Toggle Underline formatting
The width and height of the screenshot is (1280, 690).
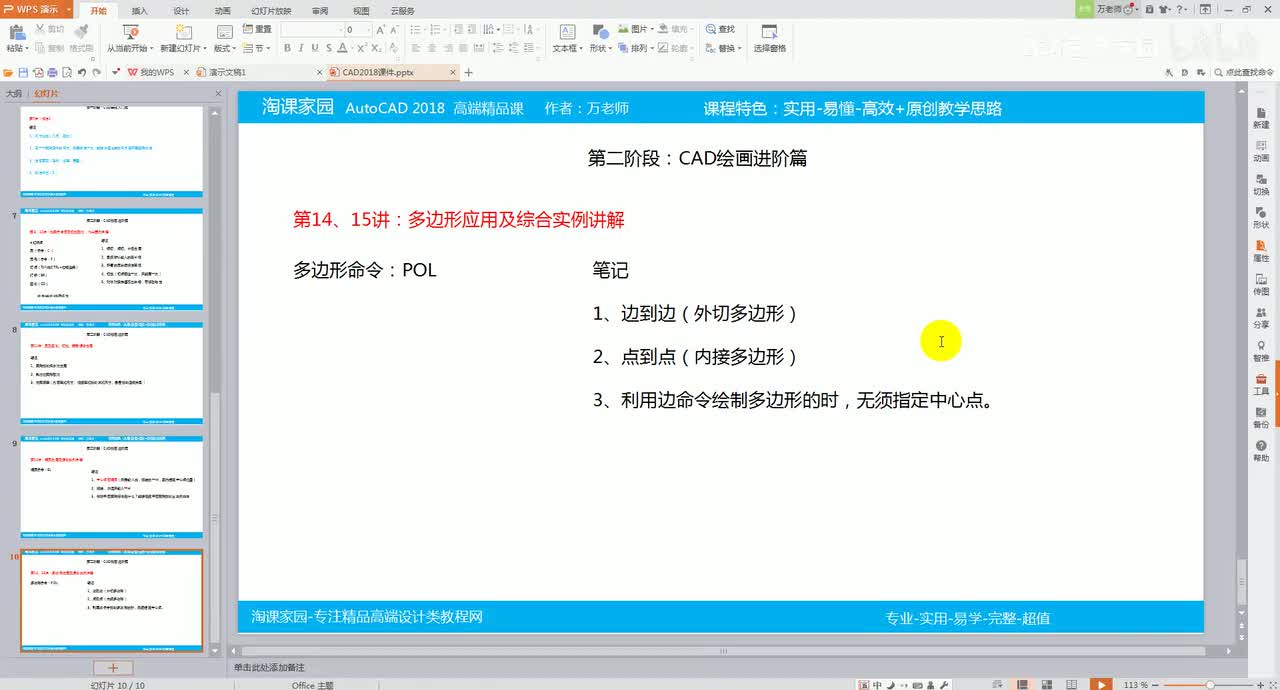coord(314,48)
